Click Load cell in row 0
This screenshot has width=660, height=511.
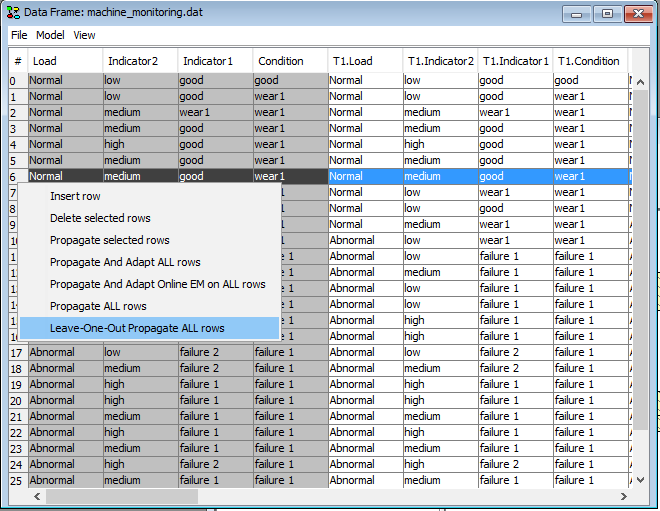[x=66, y=80]
